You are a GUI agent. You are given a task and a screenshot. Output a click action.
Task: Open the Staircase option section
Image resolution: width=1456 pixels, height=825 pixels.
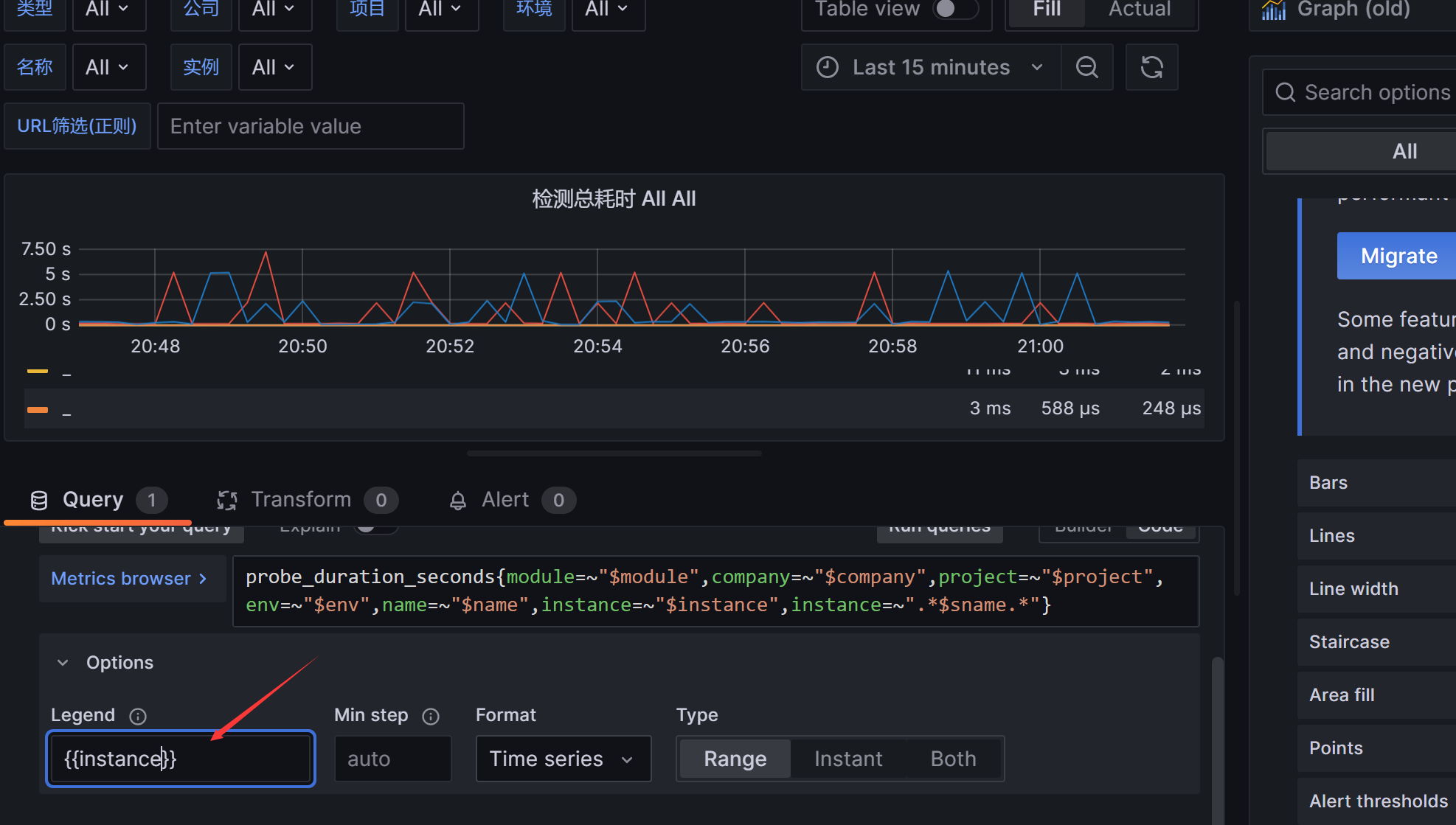1376,642
